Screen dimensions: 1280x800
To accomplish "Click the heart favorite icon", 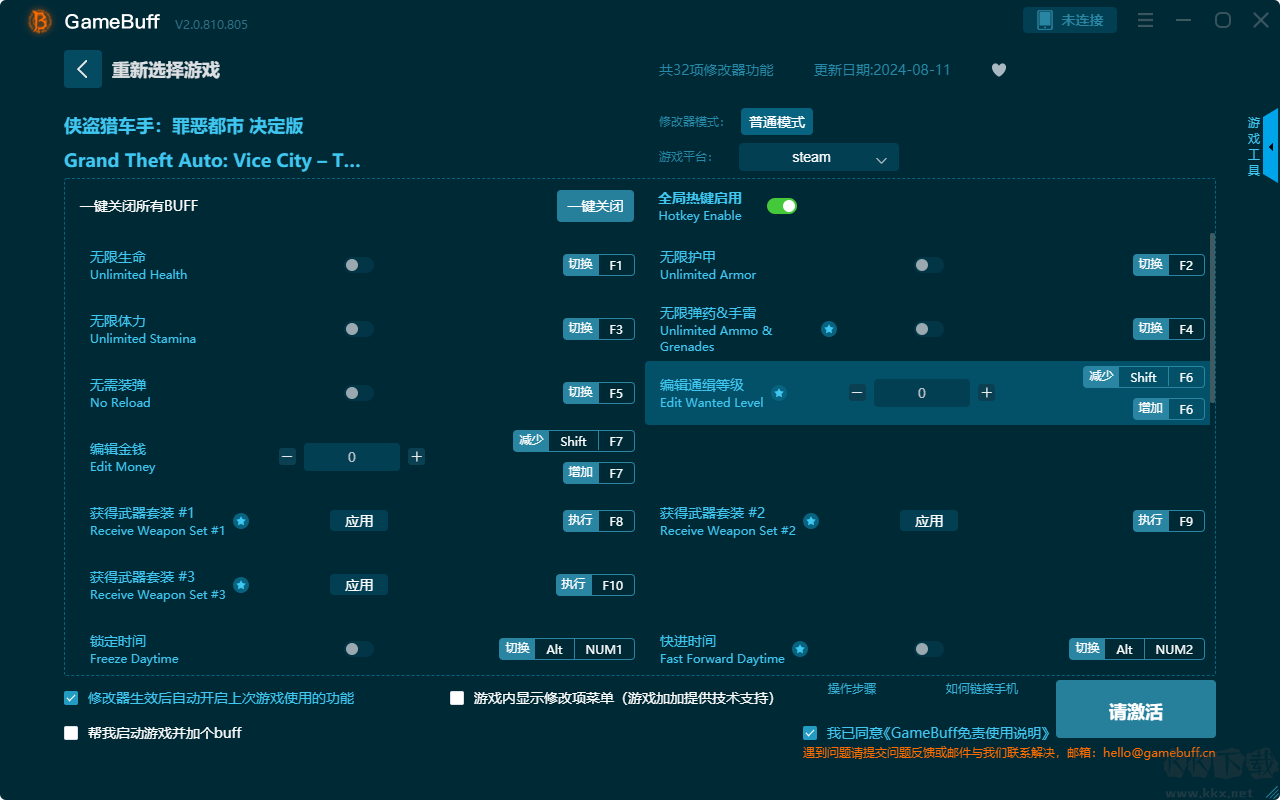I will click(x=999, y=70).
